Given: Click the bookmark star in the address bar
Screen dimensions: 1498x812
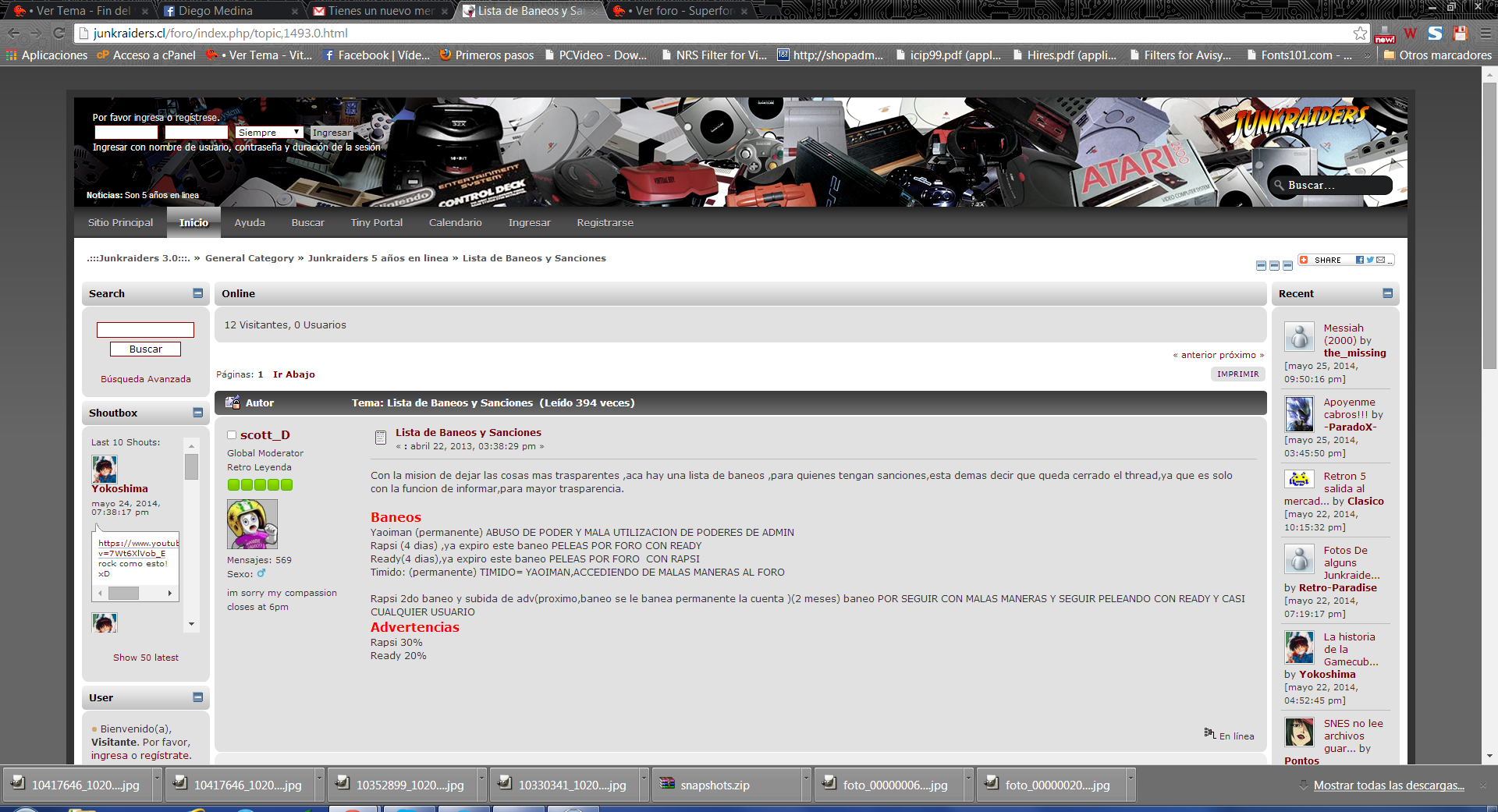Looking at the screenshot, I should [x=1360, y=34].
